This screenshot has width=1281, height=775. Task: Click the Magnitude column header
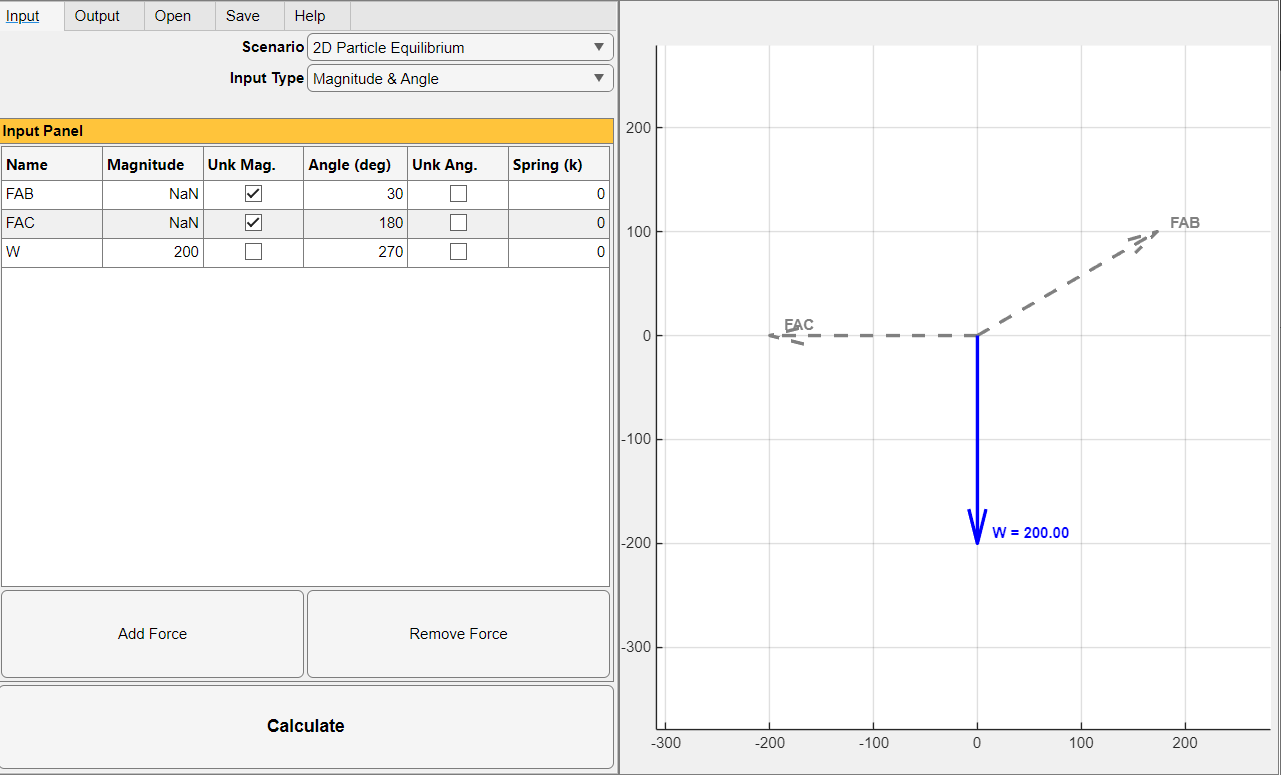tap(153, 164)
